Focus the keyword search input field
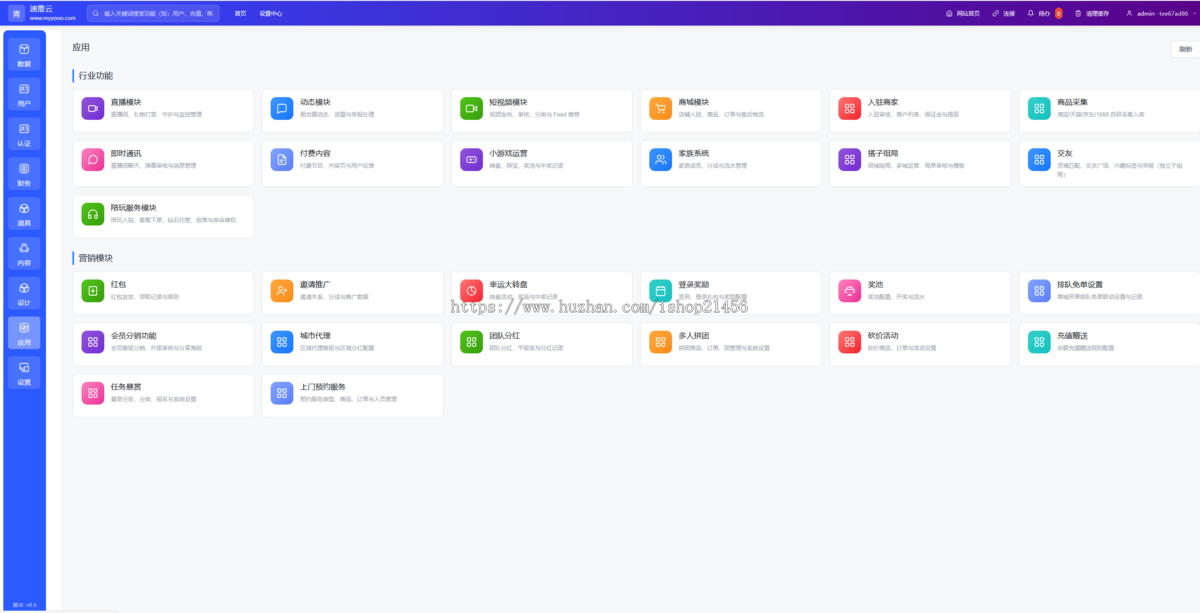1200x613 pixels. (x=153, y=13)
